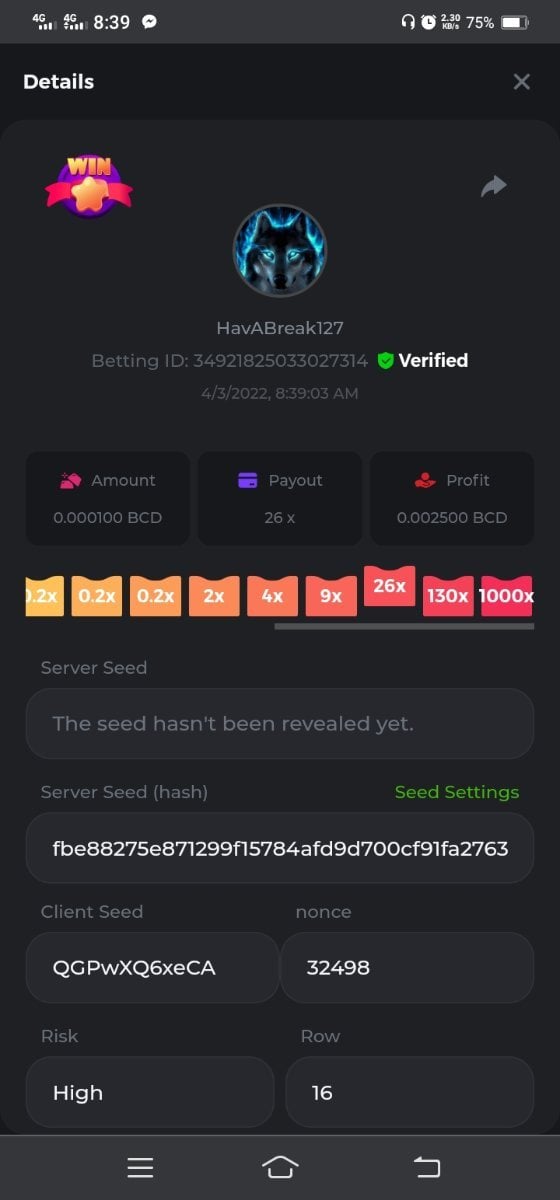Click the multiplier row scrollbar
560x1200 pixels.
tap(404, 627)
